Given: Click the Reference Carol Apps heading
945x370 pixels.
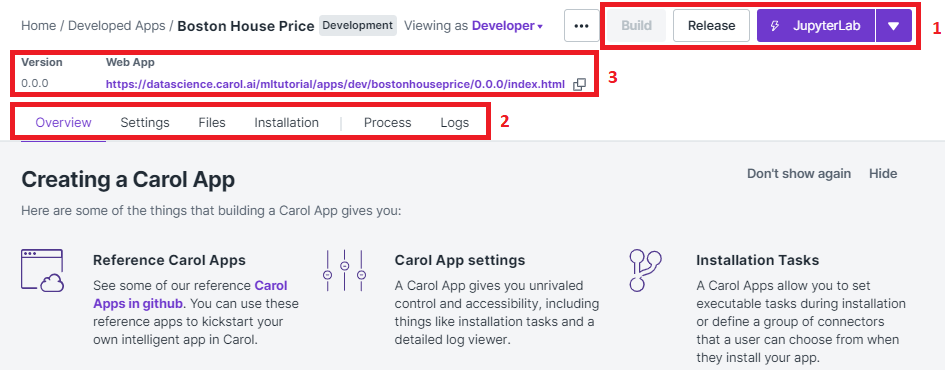Looking at the screenshot, I should coord(169,260).
